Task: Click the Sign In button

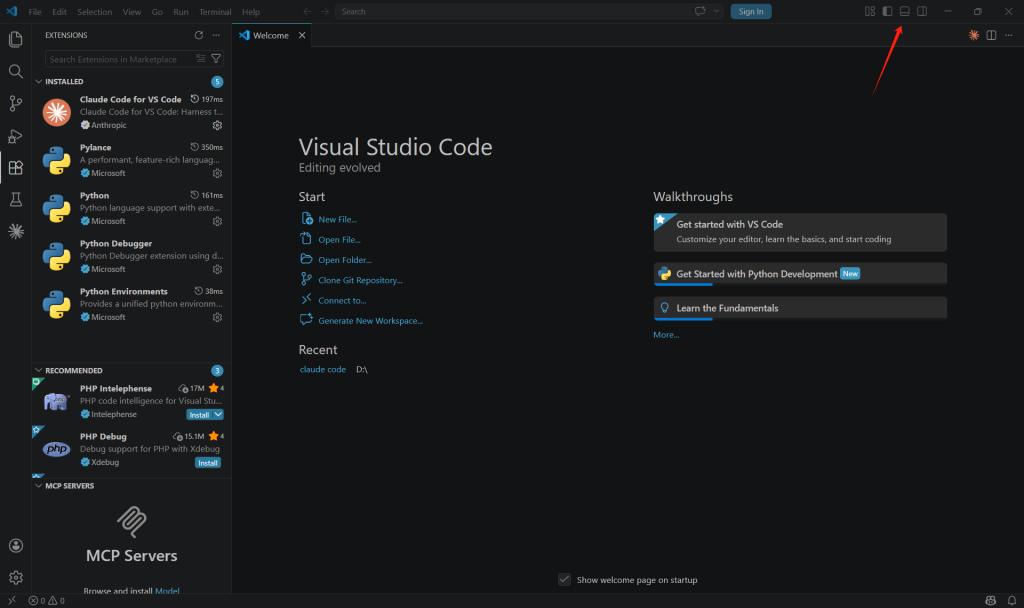Action: [x=750, y=12]
